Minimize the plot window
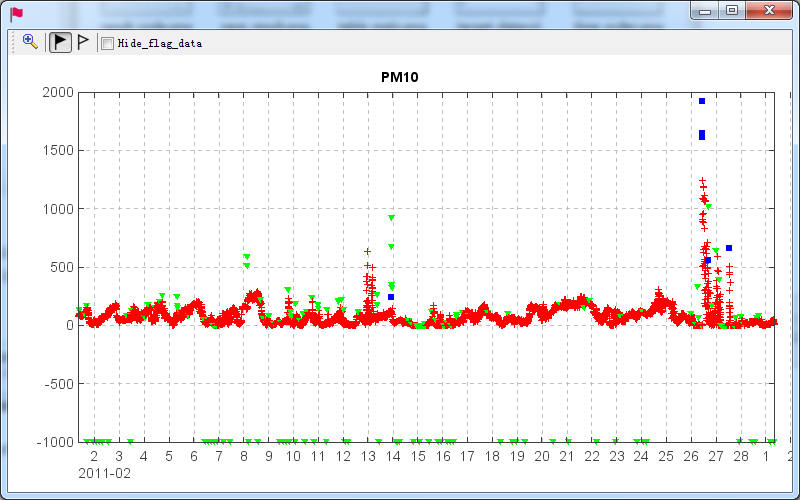Image resolution: width=800 pixels, height=500 pixels. click(x=706, y=10)
